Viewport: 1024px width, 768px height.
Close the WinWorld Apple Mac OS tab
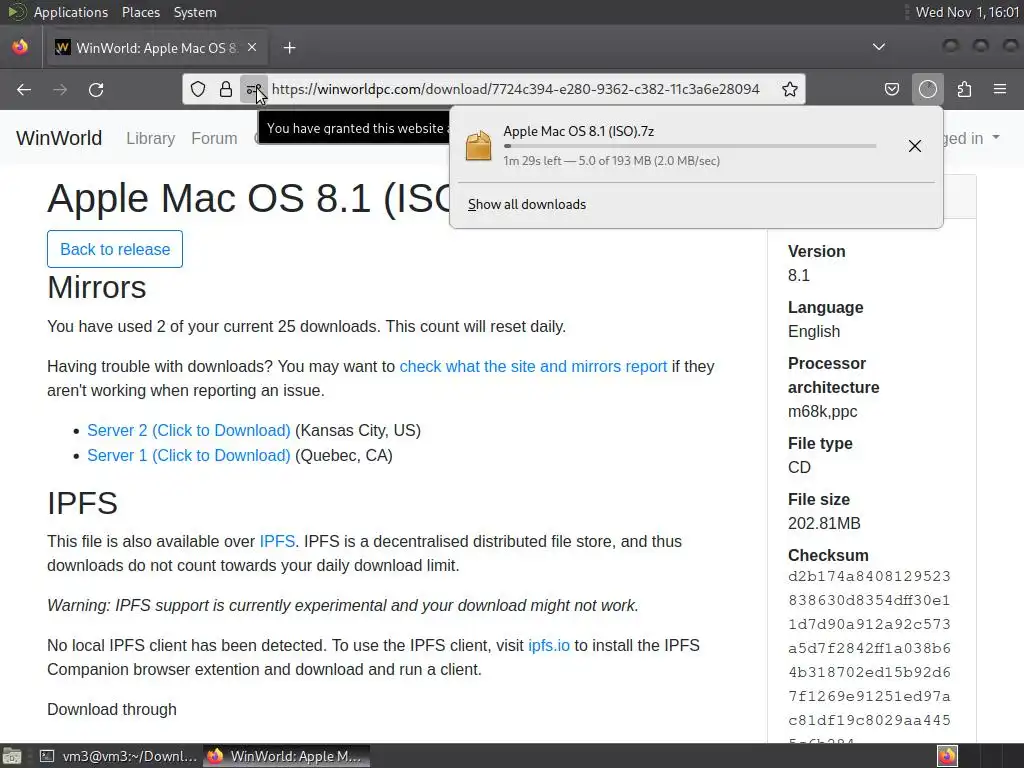point(252,48)
